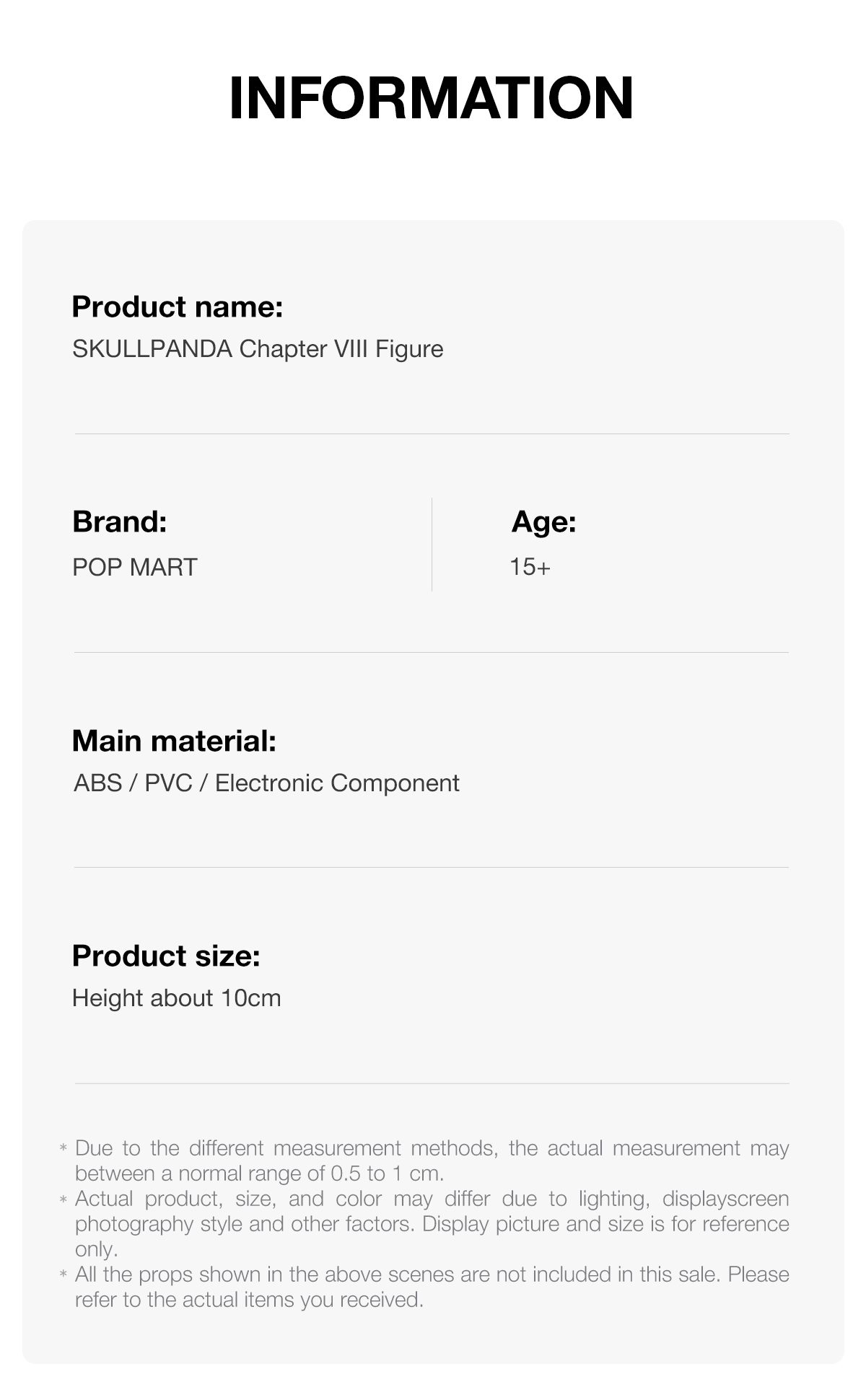Click the lighting and color disclaimer note

[x=432, y=1224]
